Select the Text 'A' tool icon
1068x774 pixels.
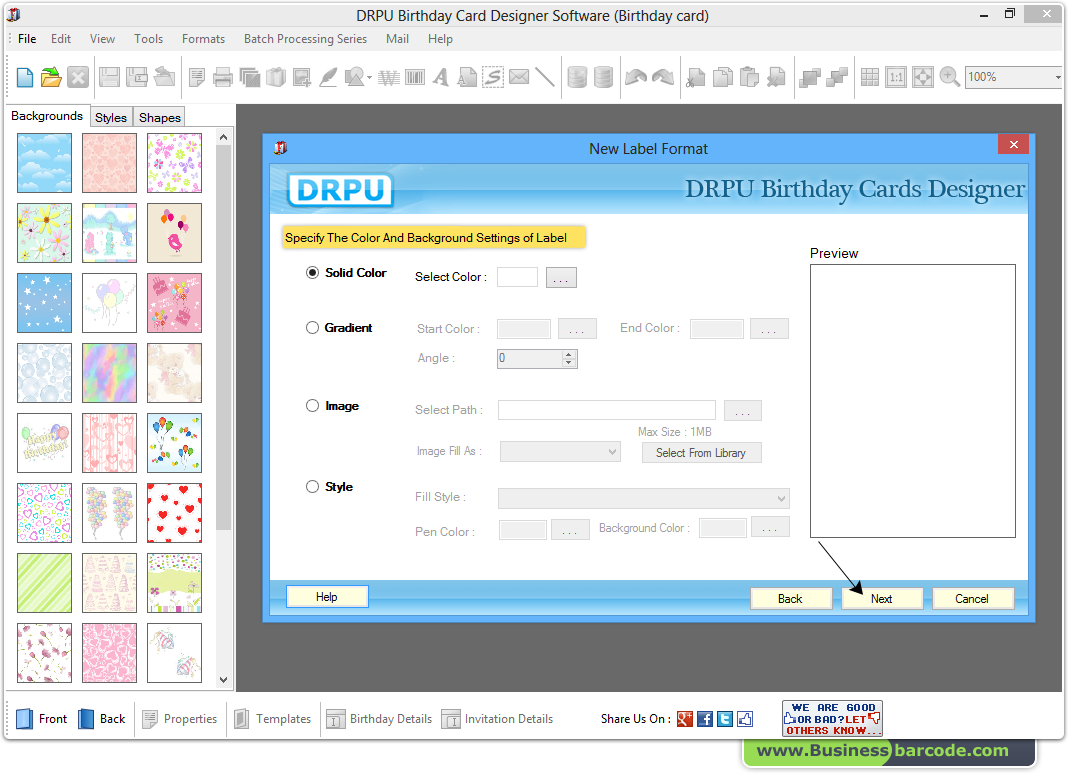tap(441, 77)
